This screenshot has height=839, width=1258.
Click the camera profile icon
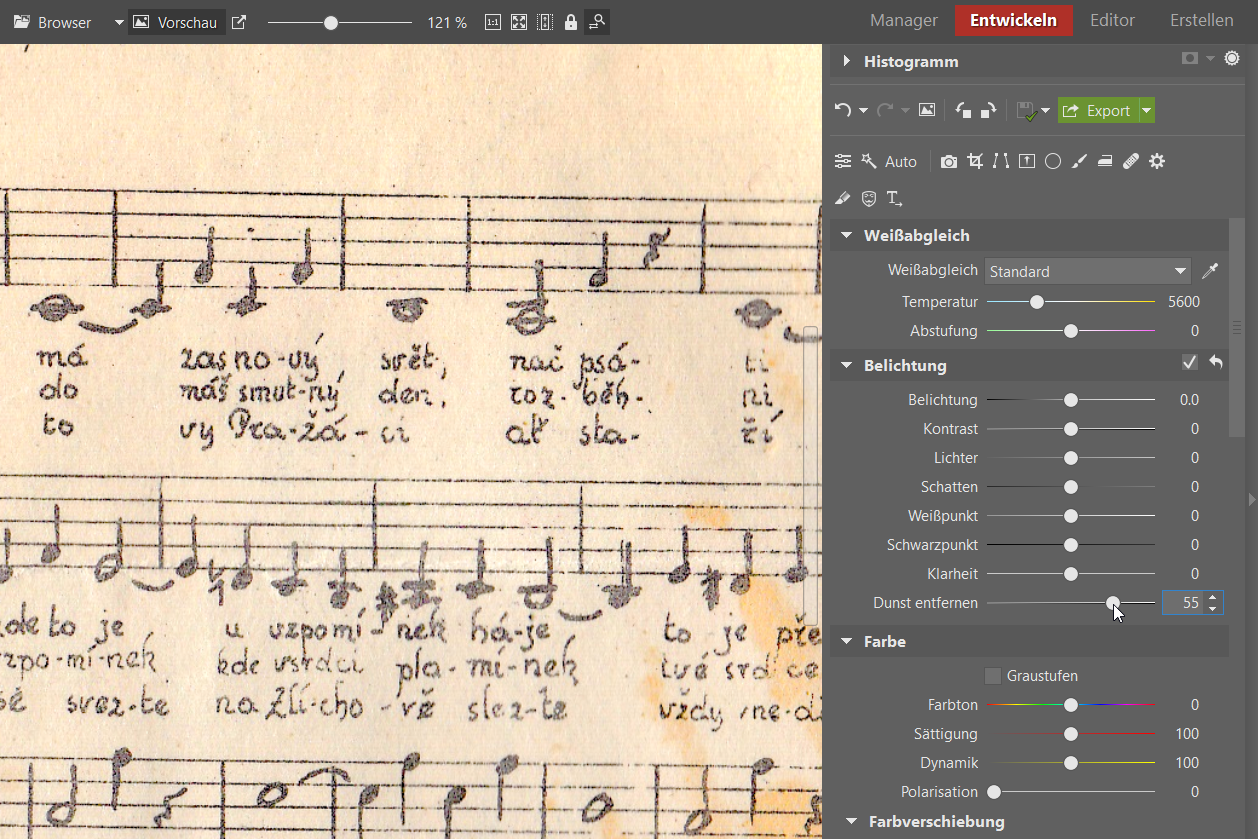click(x=949, y=161)
